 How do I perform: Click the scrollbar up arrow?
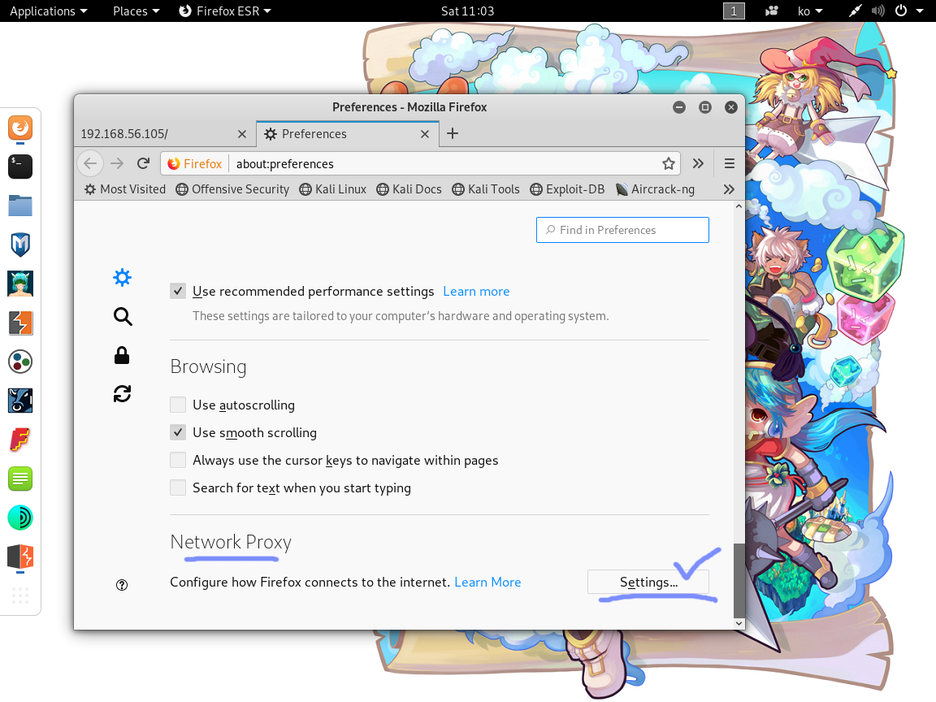click(x=739, y=207)
